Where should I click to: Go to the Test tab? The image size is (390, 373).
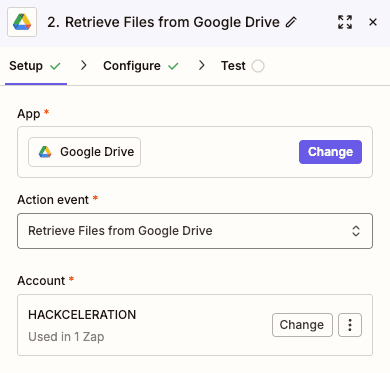coord(242,66)
